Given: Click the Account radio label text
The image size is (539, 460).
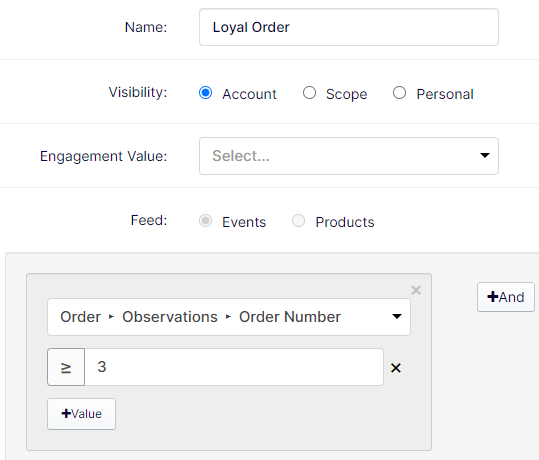Looking at the screenshot, I should tap(249, 94).
